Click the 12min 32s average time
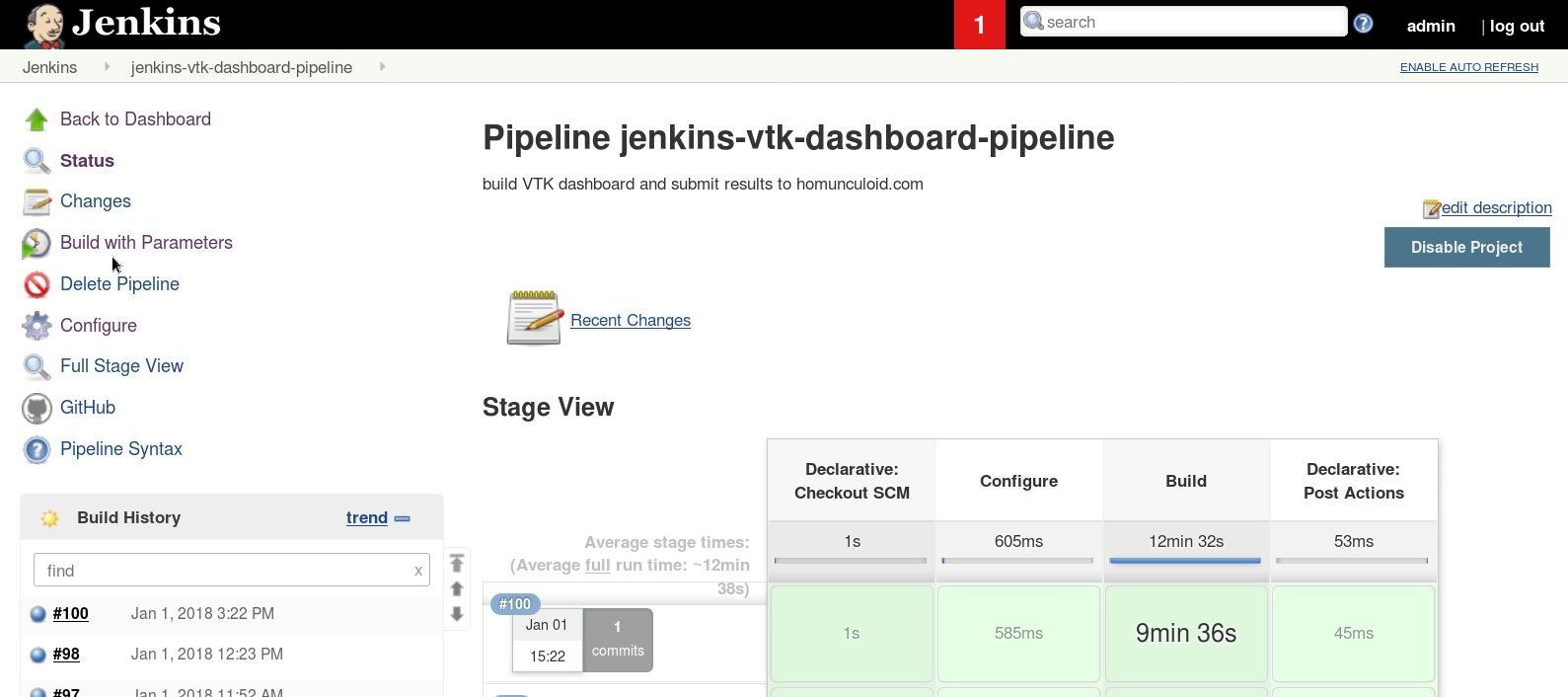 click(1186, 542)
